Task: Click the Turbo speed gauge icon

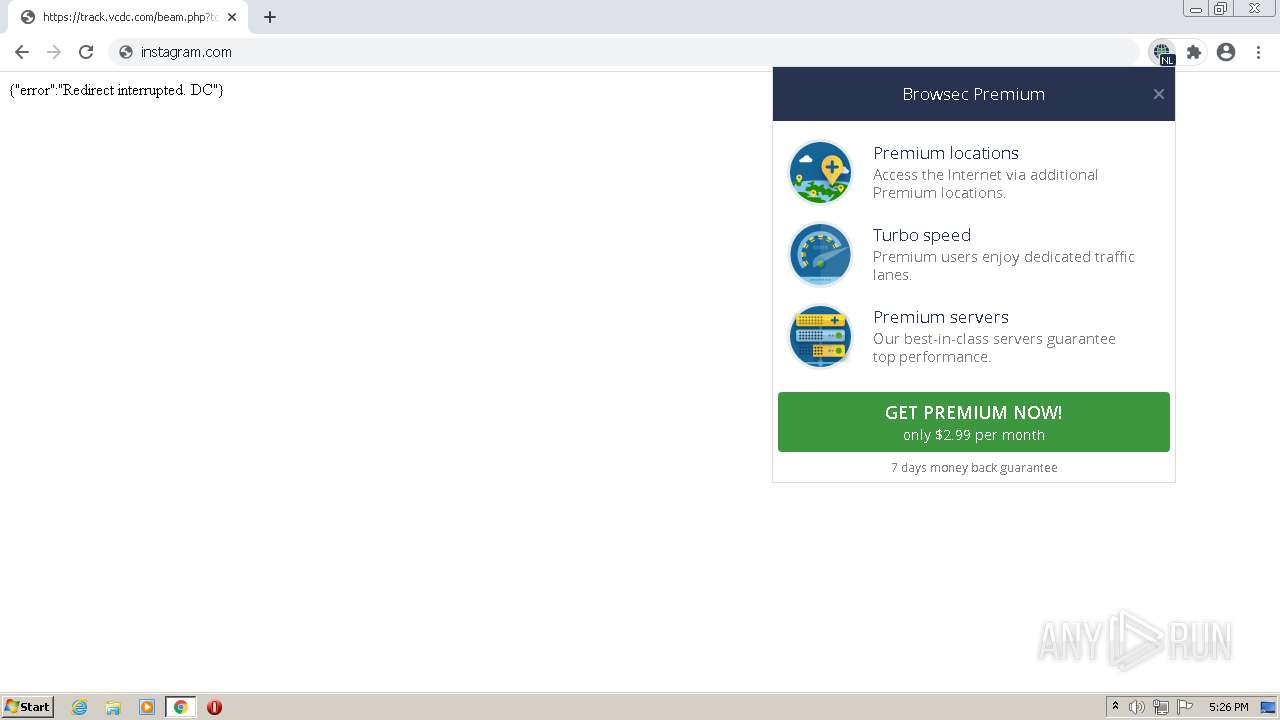Action: coord(820,255)
